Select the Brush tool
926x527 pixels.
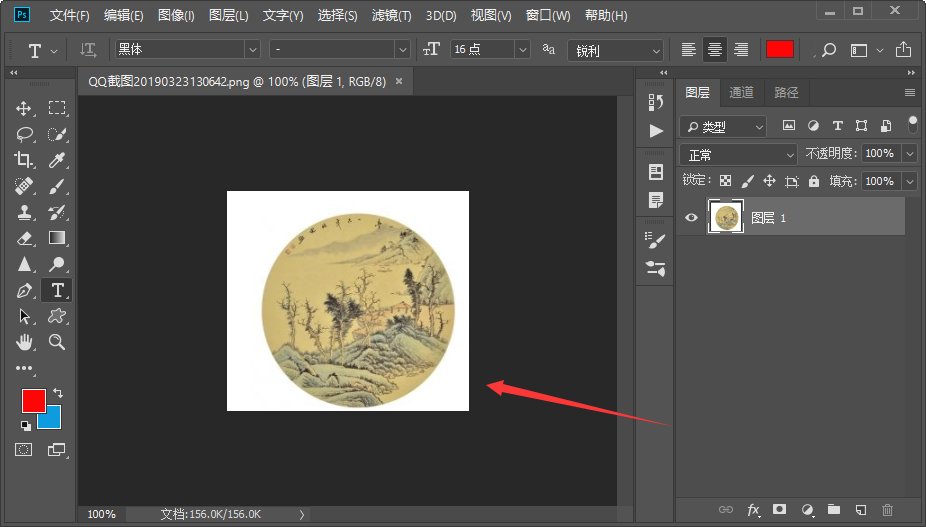[57, 186]
